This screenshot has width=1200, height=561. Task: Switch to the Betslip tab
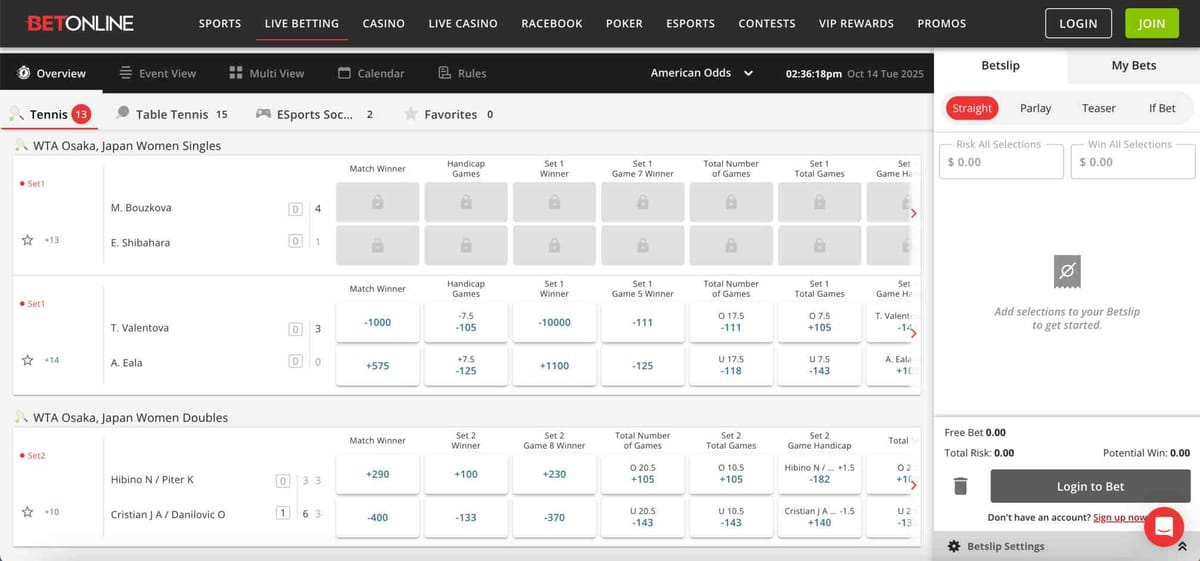point(1000,65)
